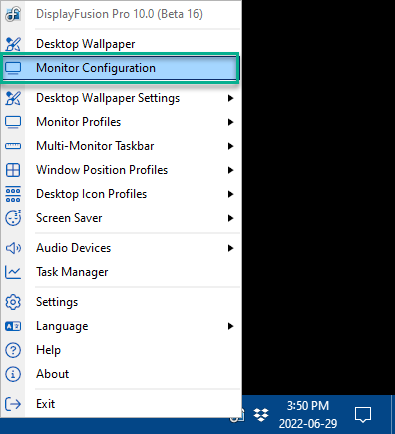Viewport: 395px width, 434px height.
Task: Open Desktop Wallpaper menu entry
Action: [120, 44]
